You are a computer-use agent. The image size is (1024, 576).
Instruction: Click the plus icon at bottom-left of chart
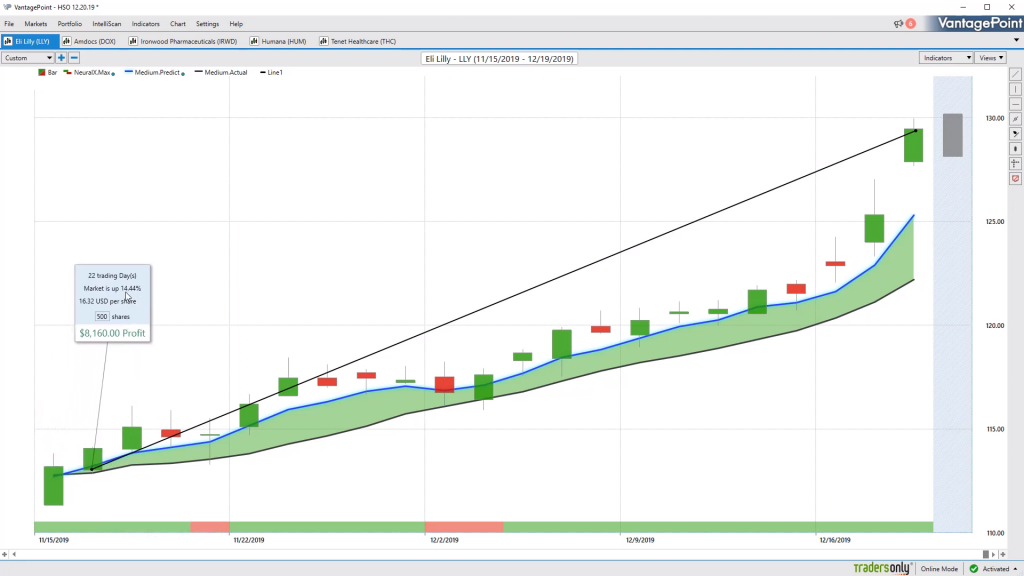(5, 554)
